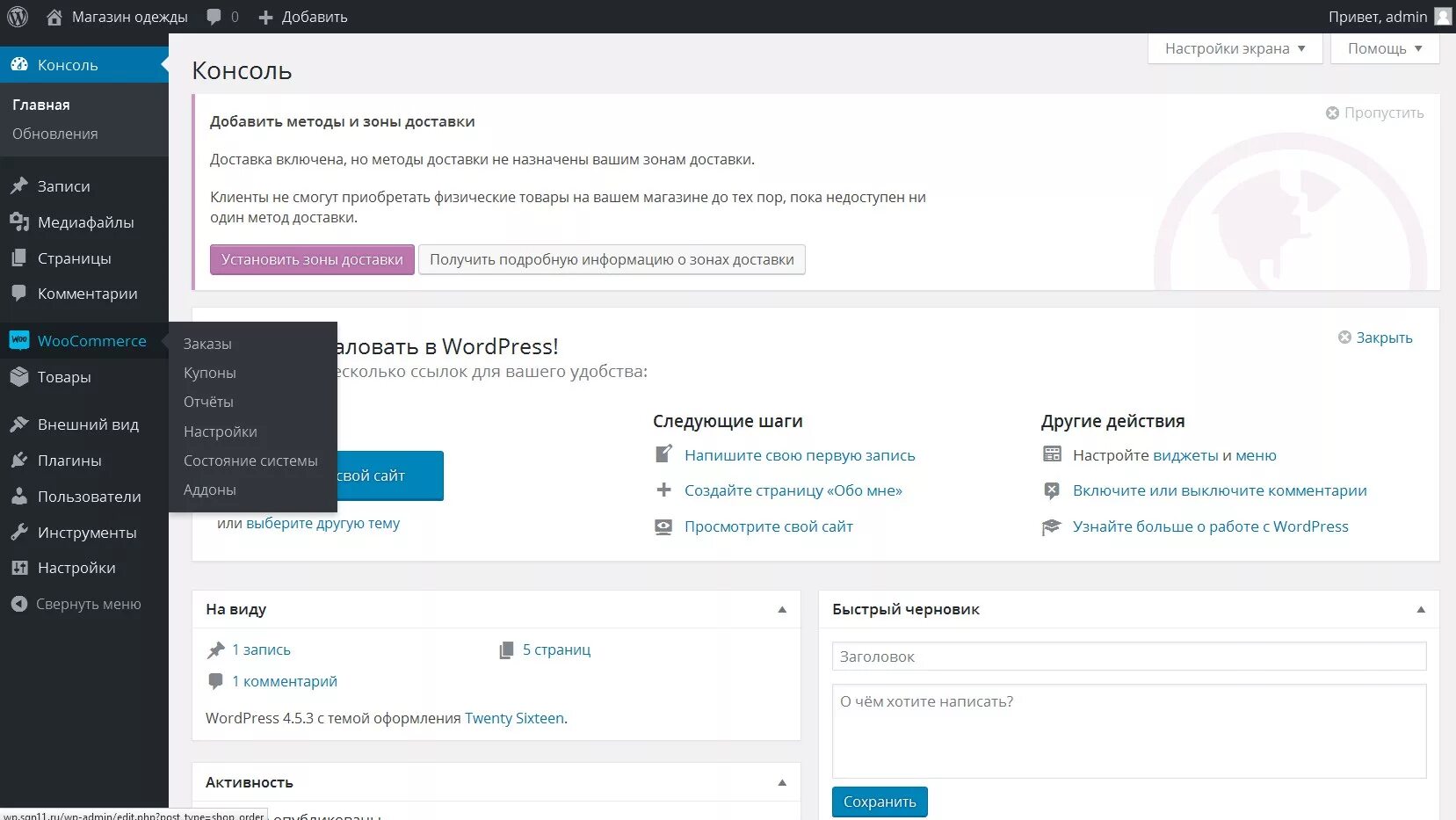This screenshot has height=820, width=1456.
Task: Click the Инструменты wrench icon
Action: [19, 532]
